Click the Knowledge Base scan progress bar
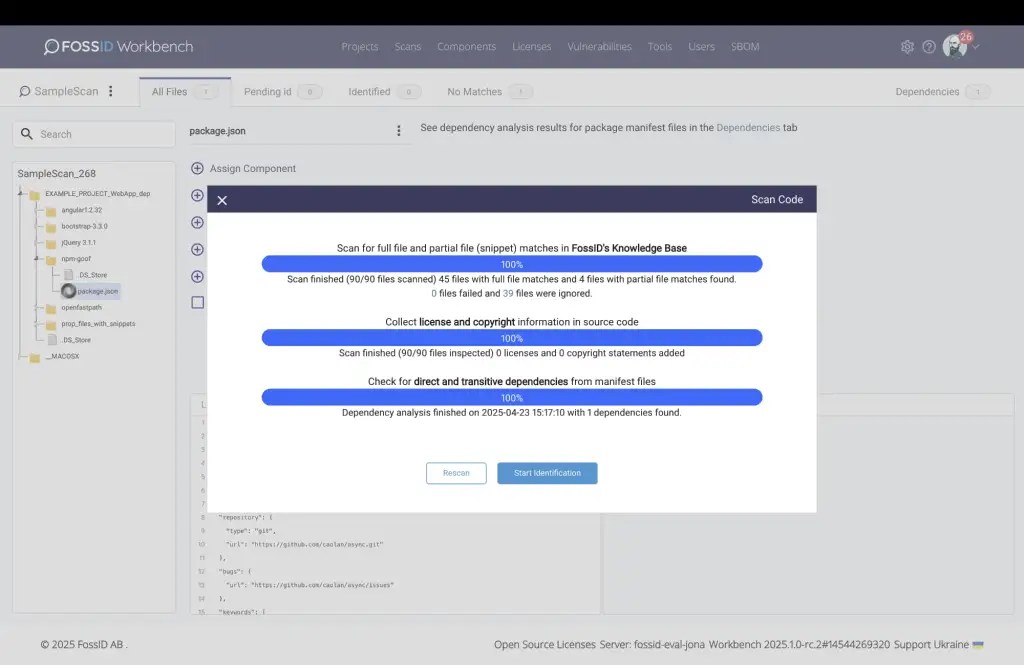 (x=512, y=264)
